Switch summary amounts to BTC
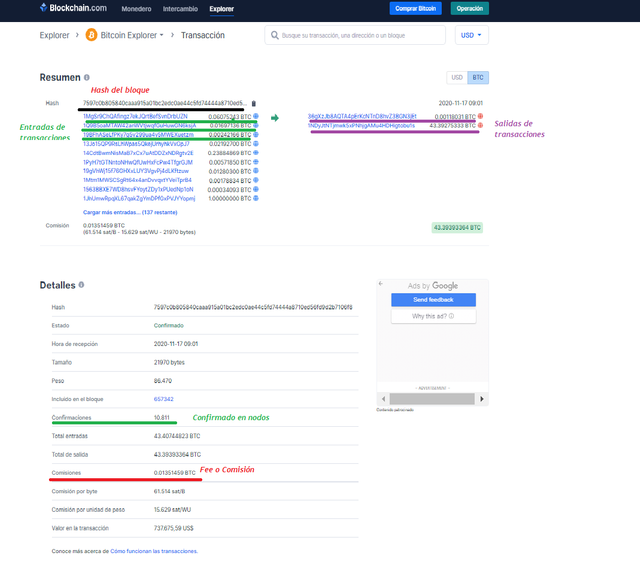This screenshot has width=640, height=575. click(x=478, y=78)
